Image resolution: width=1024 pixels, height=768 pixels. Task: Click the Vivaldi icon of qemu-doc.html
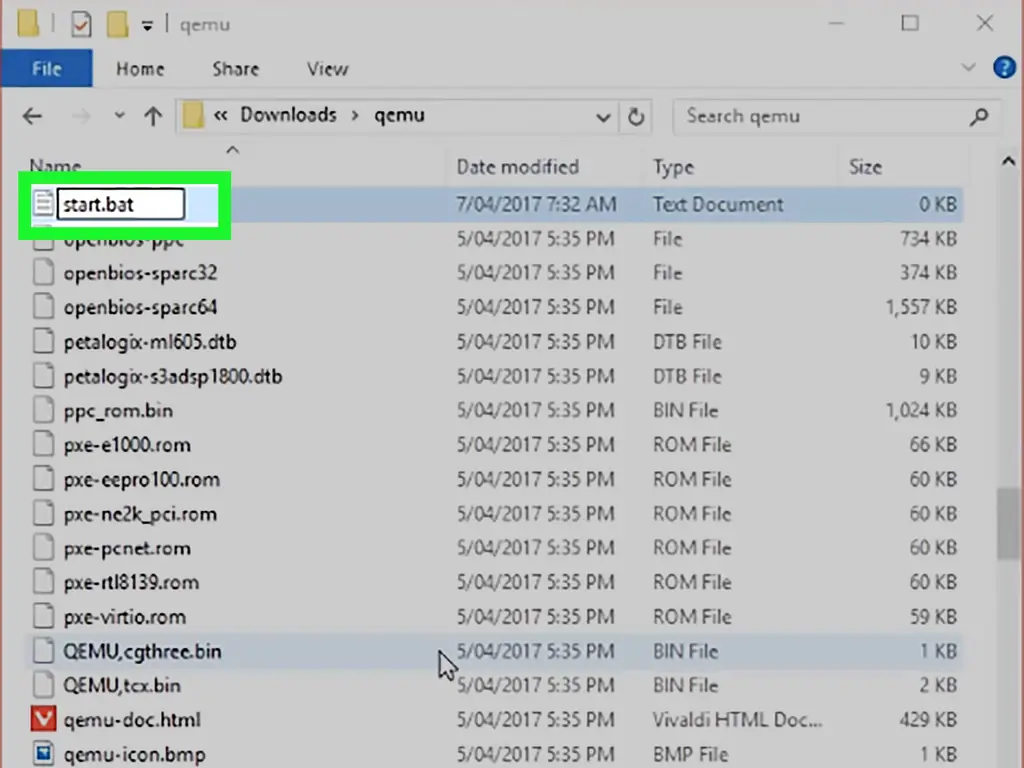pyautogui.click(x=43, y=719)
